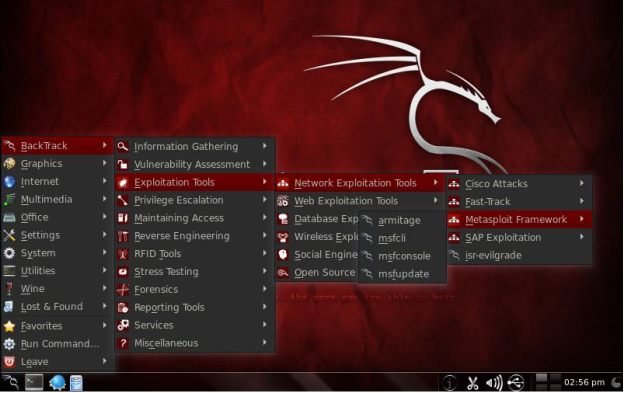Image resolution: width=624 pixels, height=393 pixels.
Task: Expand the SAP Exploitation submenu arrow
Action: 582,237
